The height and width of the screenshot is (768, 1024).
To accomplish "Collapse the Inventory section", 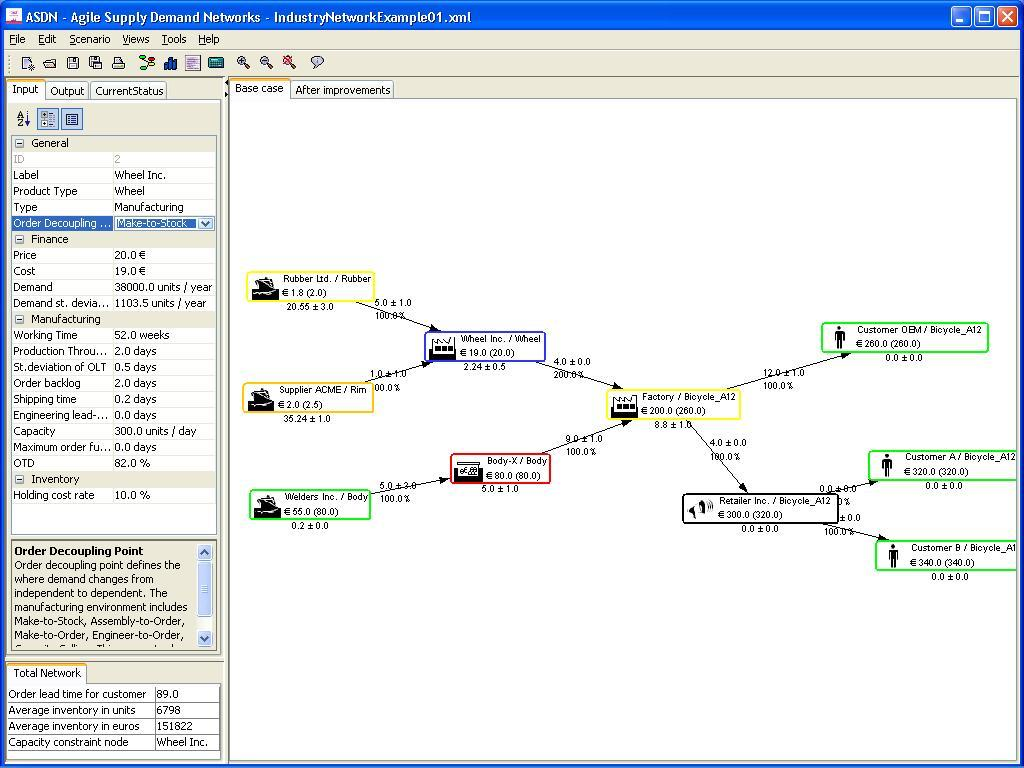I will (20, 479).
